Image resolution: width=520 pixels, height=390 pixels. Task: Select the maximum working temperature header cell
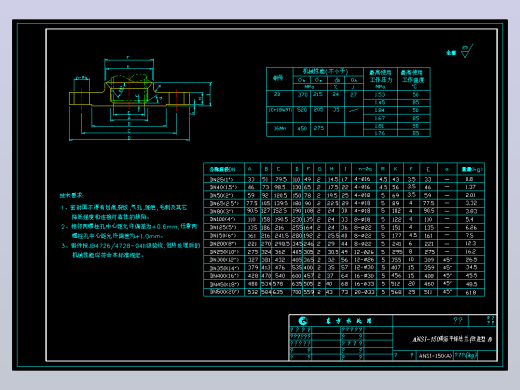tap(413, 79)
